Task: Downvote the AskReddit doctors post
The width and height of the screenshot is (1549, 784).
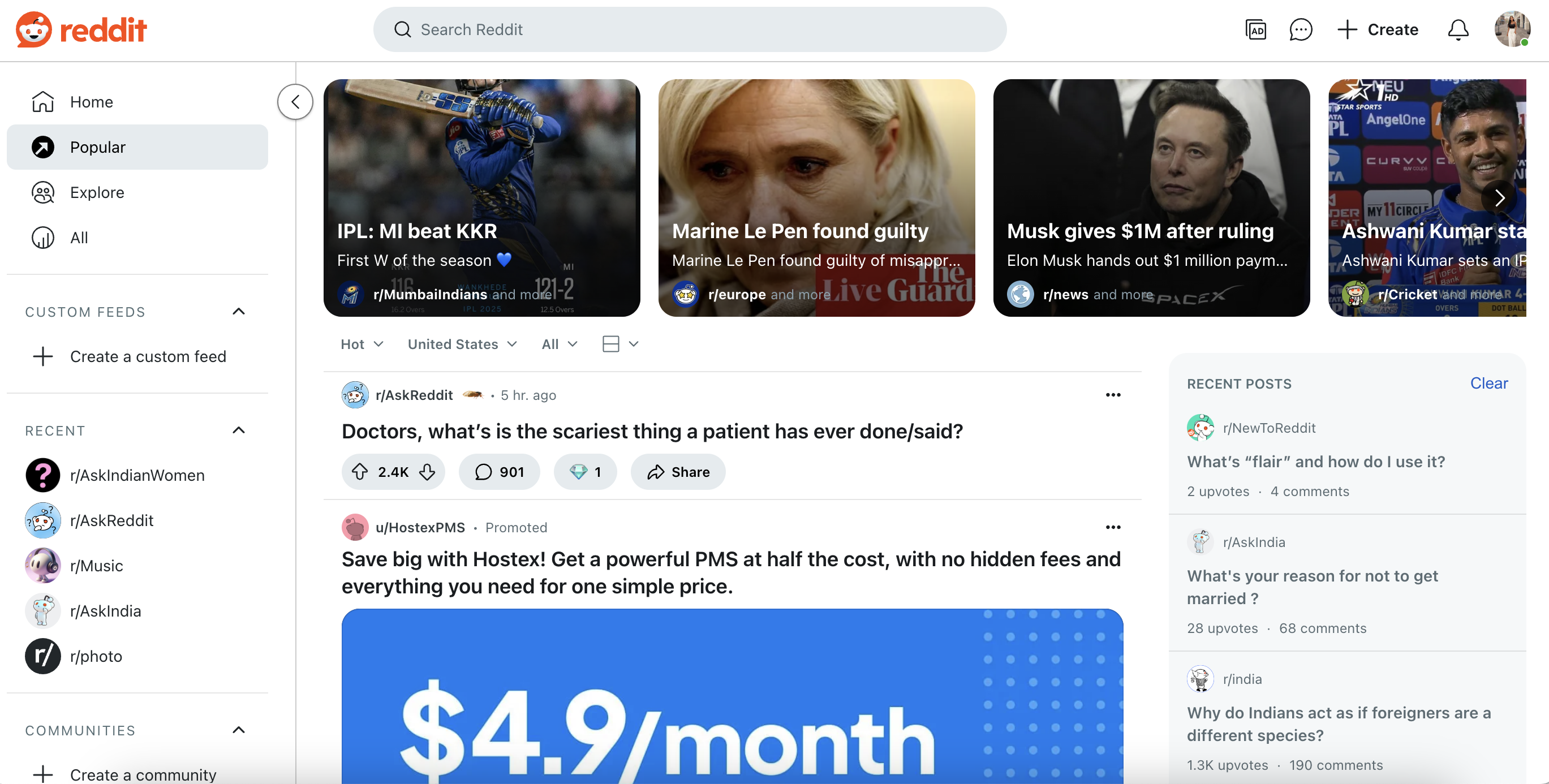Action: point(428,472)
